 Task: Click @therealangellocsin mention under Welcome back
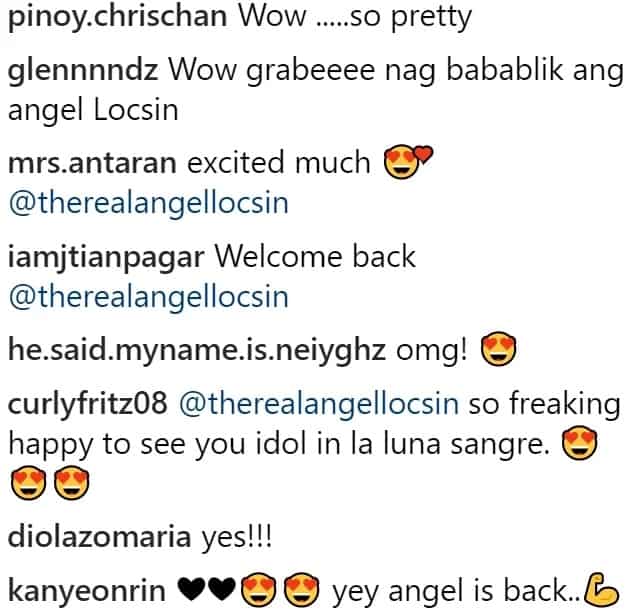pos(149,298)
